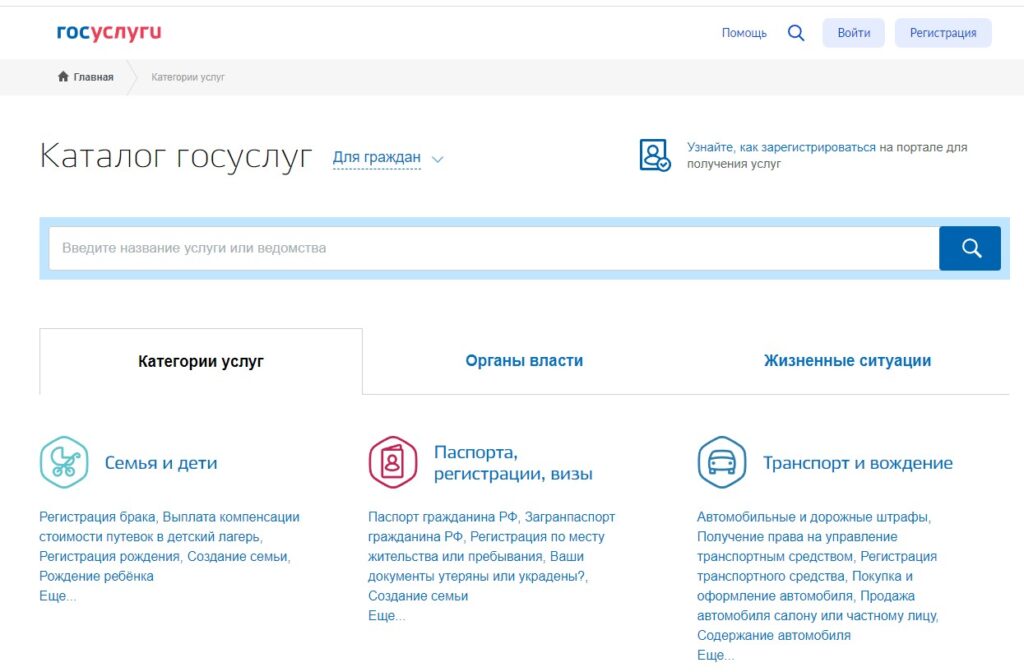Switch to the Жизненные ситуации tab
This screenshot has width=1024, height=672.
(x=848, y=360)
